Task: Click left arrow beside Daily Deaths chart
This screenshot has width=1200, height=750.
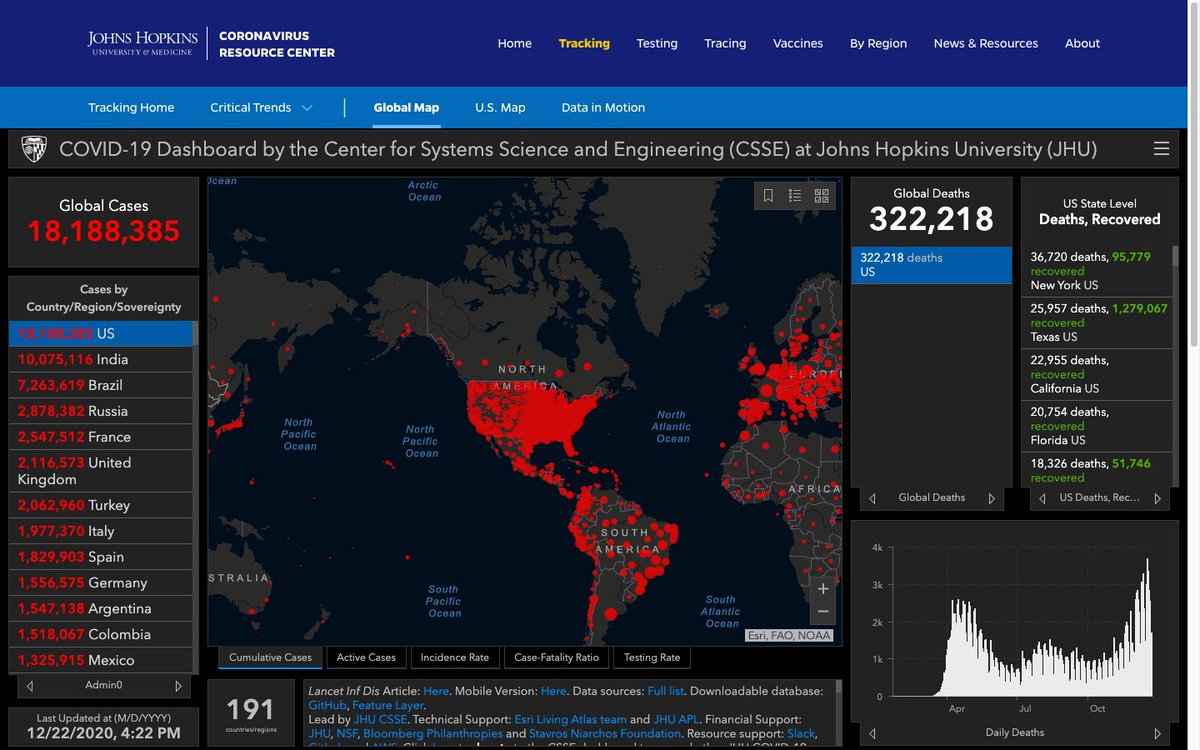Action: tap(872, 732)
